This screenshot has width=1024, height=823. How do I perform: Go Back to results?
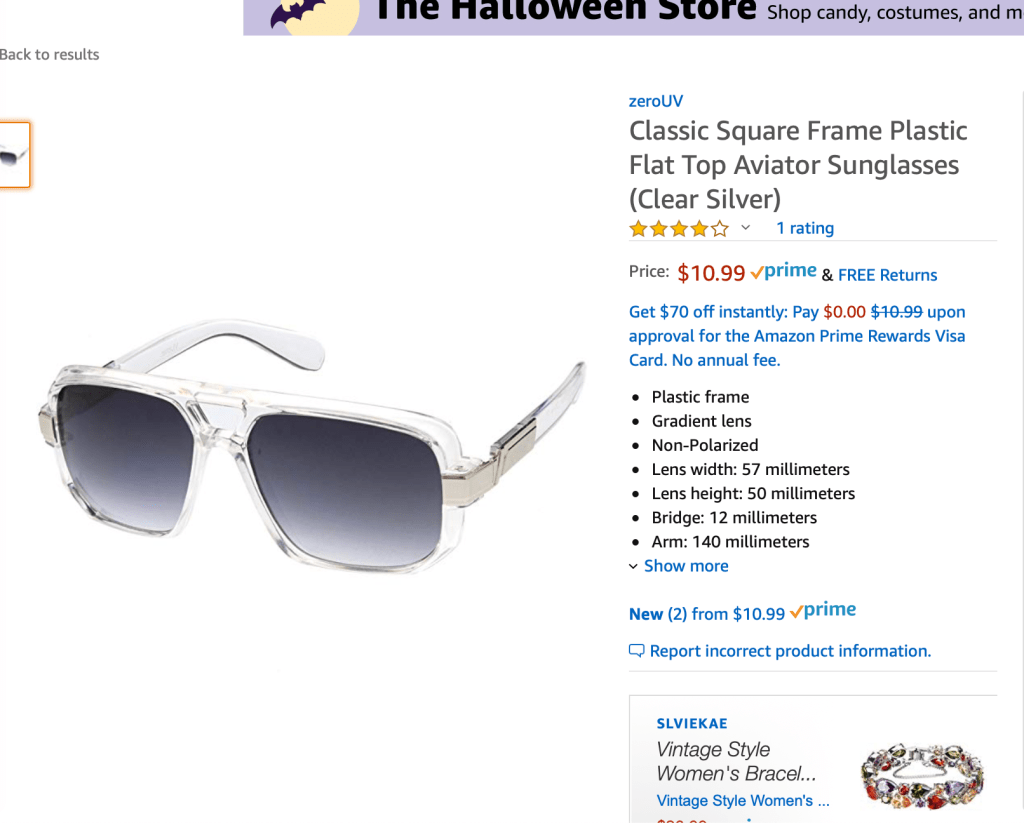tap(50, 55)
